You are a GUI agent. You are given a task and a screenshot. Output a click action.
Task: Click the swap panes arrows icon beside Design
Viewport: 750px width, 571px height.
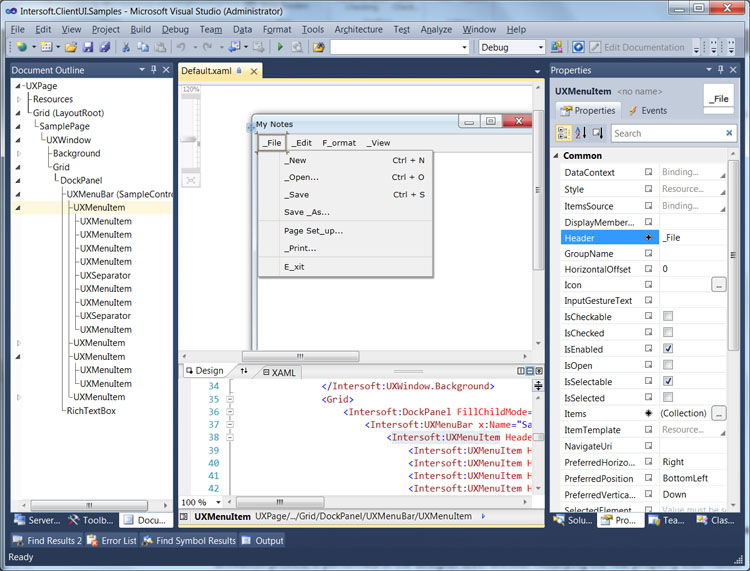pyautogui.click(x=244, y=371)
